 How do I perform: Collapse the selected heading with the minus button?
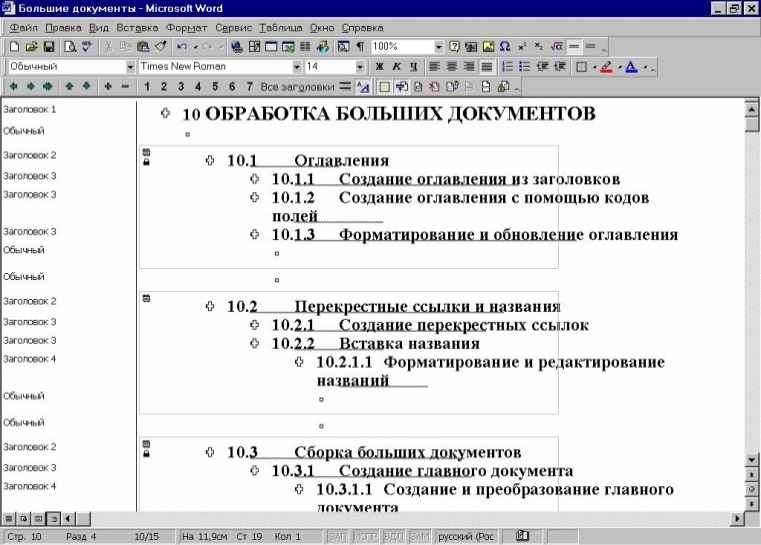coord(125,86)
